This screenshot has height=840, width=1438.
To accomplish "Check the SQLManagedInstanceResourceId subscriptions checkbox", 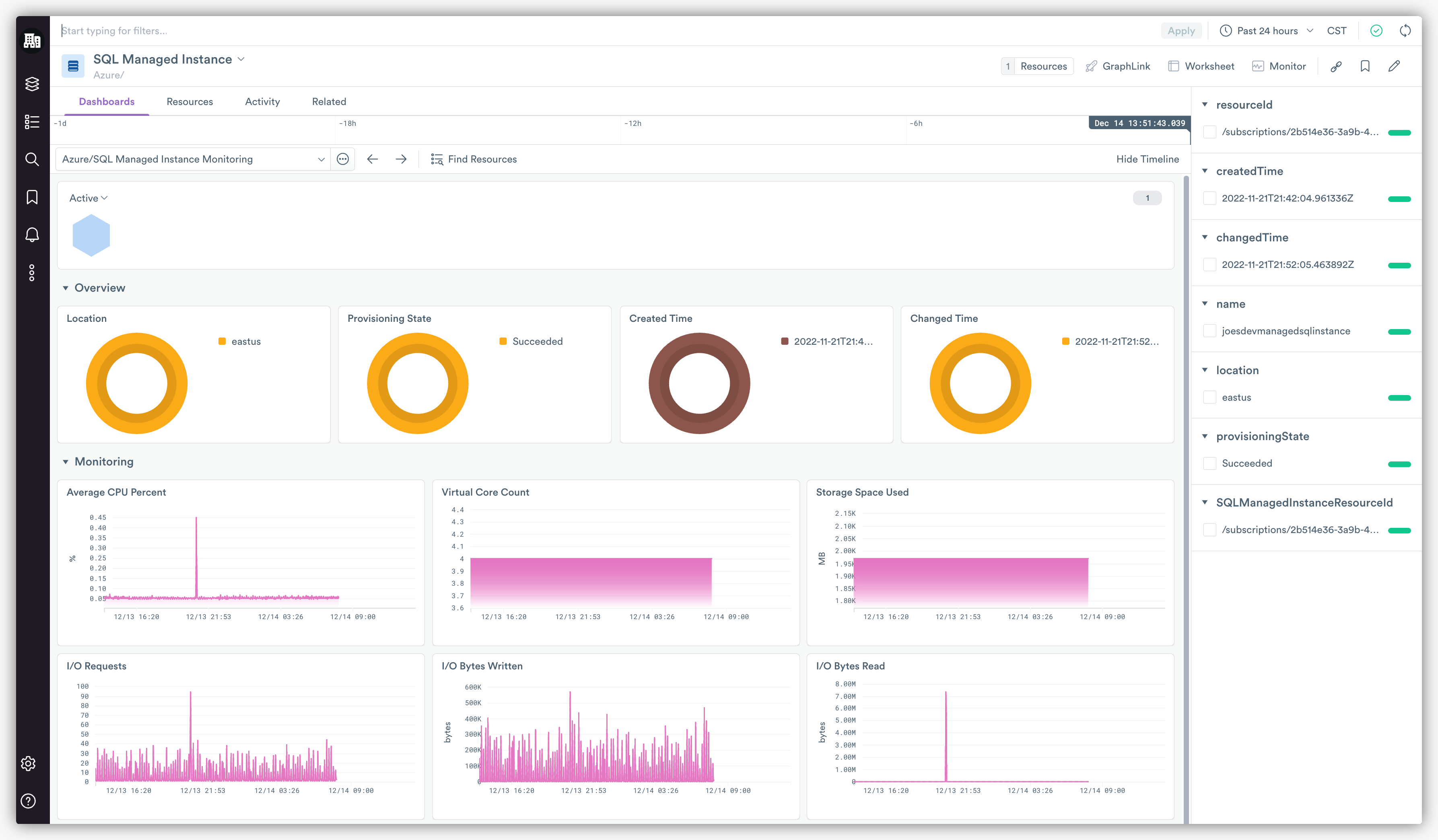I will [1209, 530].
